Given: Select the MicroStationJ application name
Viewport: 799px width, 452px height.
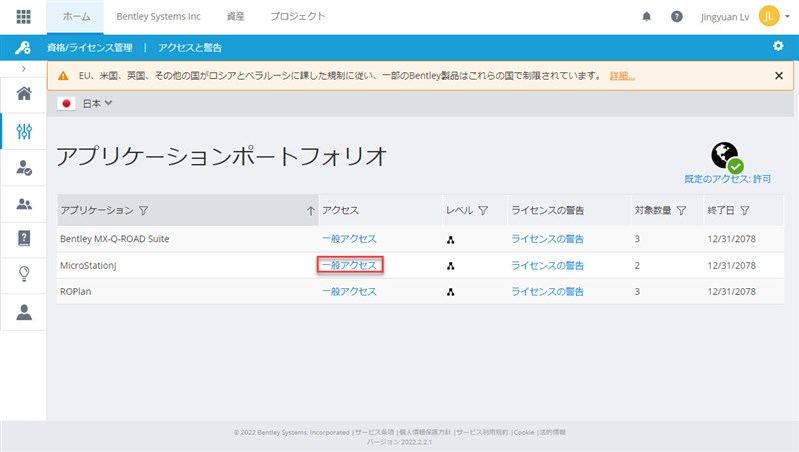Looking at the screenshot, I should [x=88, y=265].
